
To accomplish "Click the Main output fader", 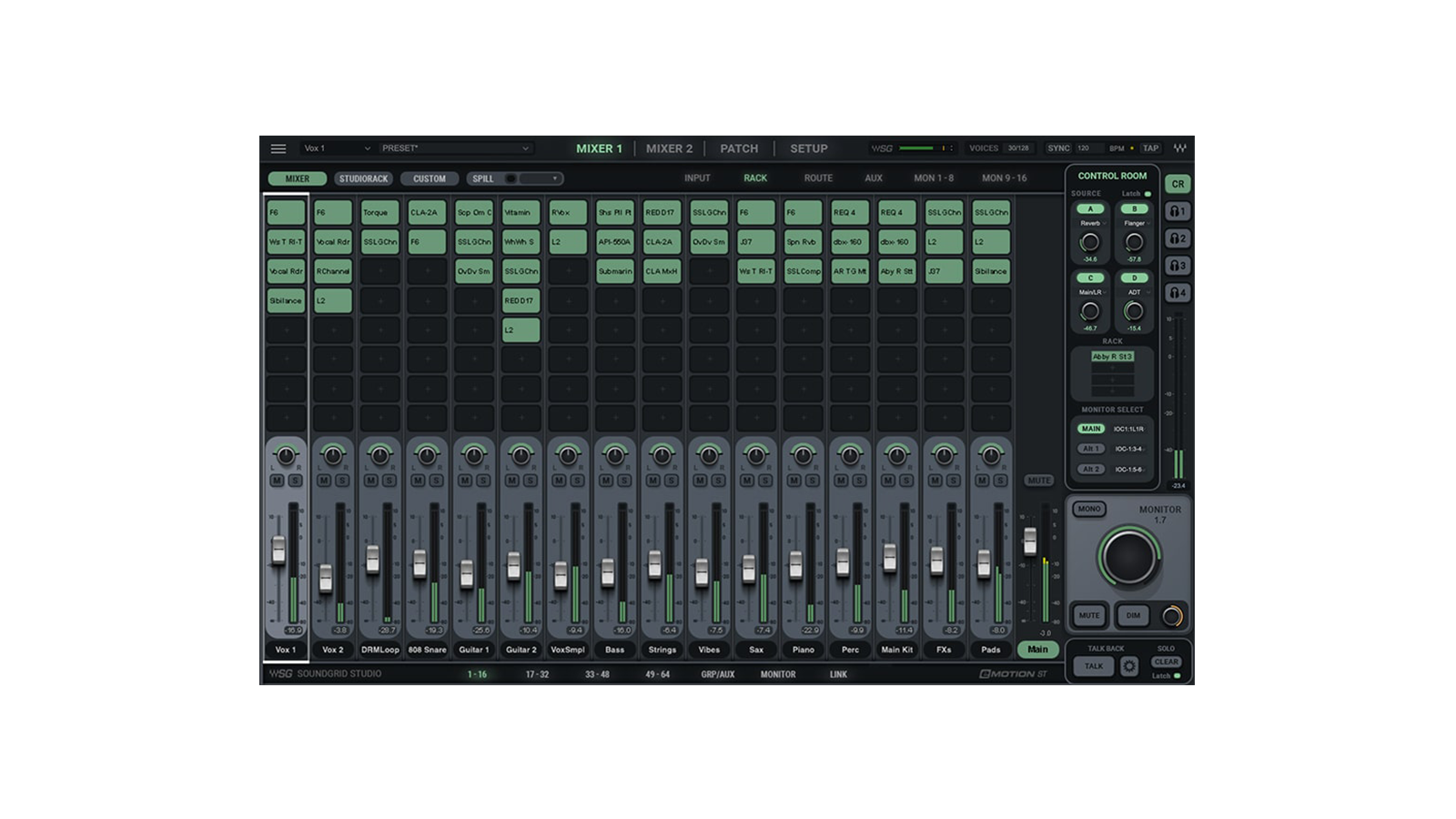I will tap(1029, 541).
